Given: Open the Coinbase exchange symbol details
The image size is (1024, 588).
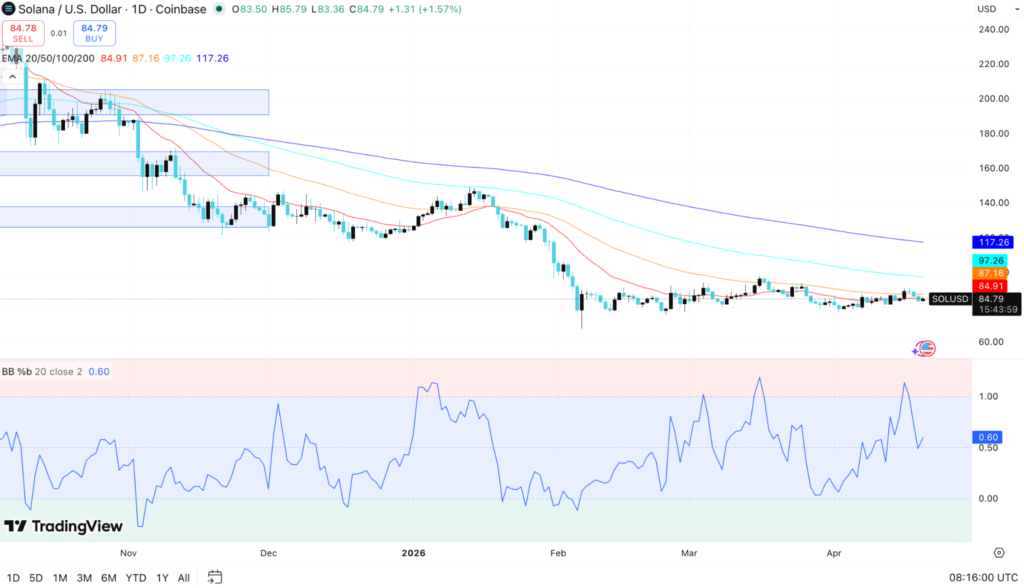Looking at the screenshot, I should [x=180, y=9].
